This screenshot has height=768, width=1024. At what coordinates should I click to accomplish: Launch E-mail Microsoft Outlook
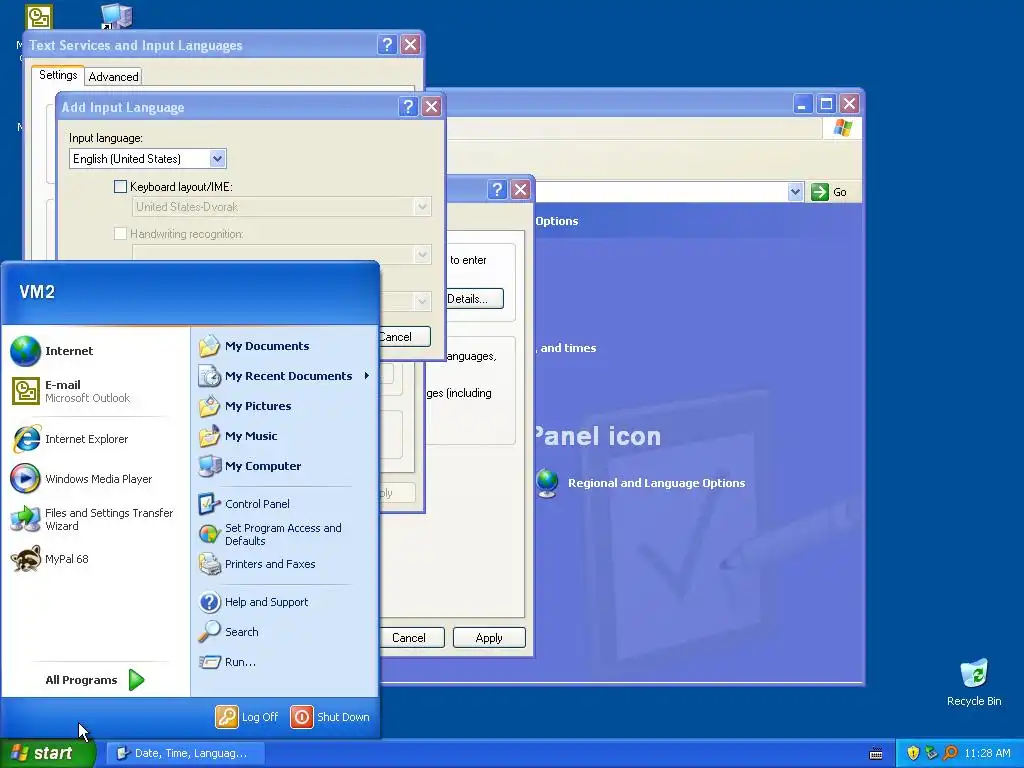point(71,391)
